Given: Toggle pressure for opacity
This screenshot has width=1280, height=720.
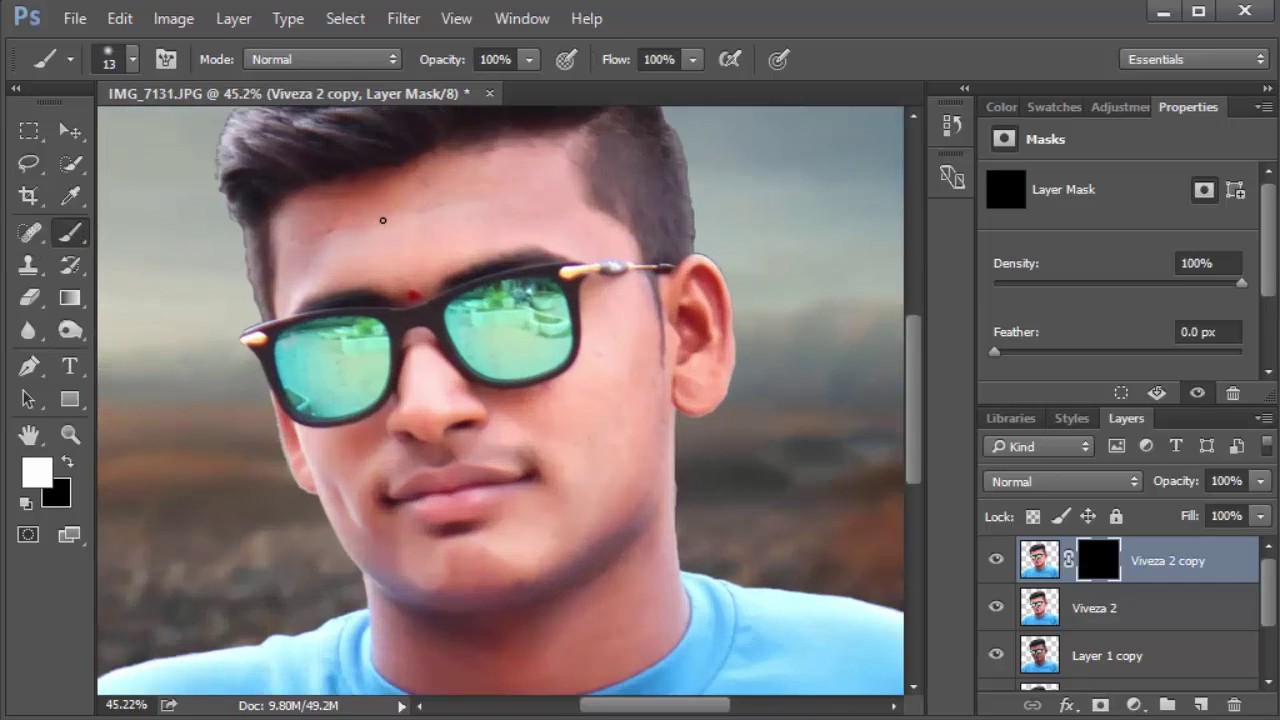Looking at the screenshot, I should [x=566, y=59].
